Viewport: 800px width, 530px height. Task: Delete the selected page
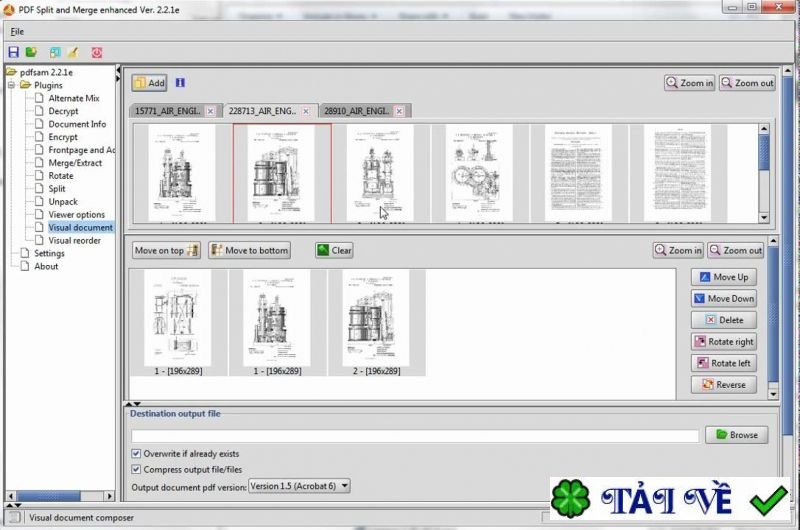723,320
